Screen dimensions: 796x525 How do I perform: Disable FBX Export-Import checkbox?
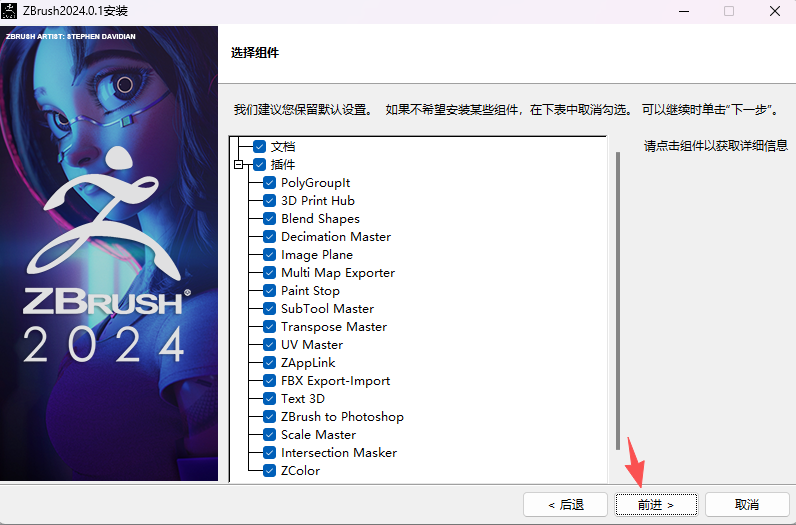point(270,381)
